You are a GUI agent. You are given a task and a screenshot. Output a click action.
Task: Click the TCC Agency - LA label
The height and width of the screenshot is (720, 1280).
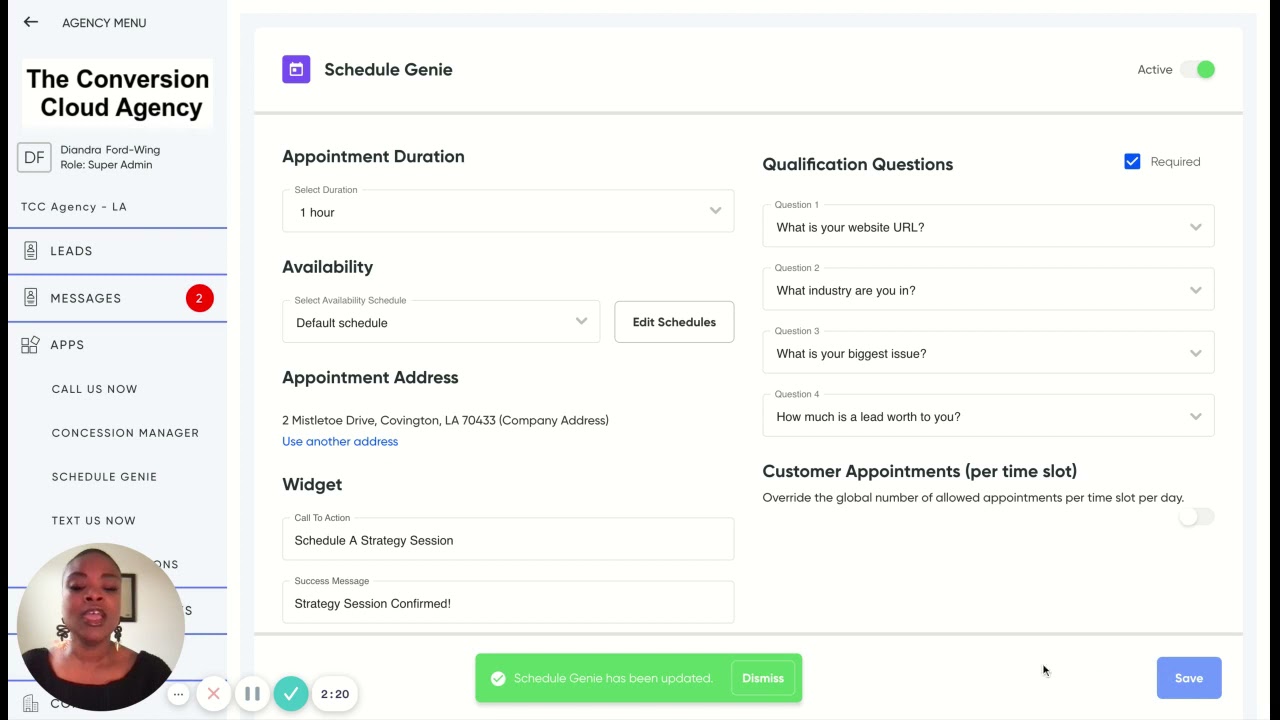(x=74, y=207)
